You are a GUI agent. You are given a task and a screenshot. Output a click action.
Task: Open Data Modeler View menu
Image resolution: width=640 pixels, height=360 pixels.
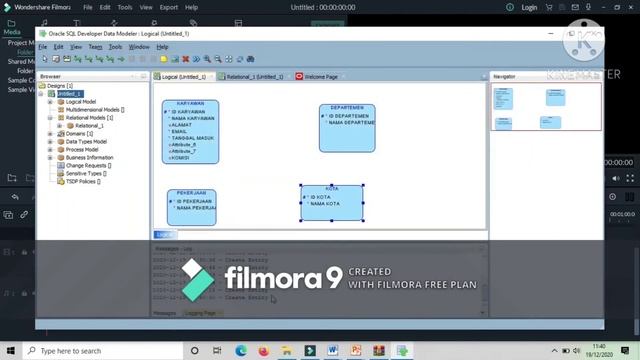pyautogui.click(x=76, y=47)
